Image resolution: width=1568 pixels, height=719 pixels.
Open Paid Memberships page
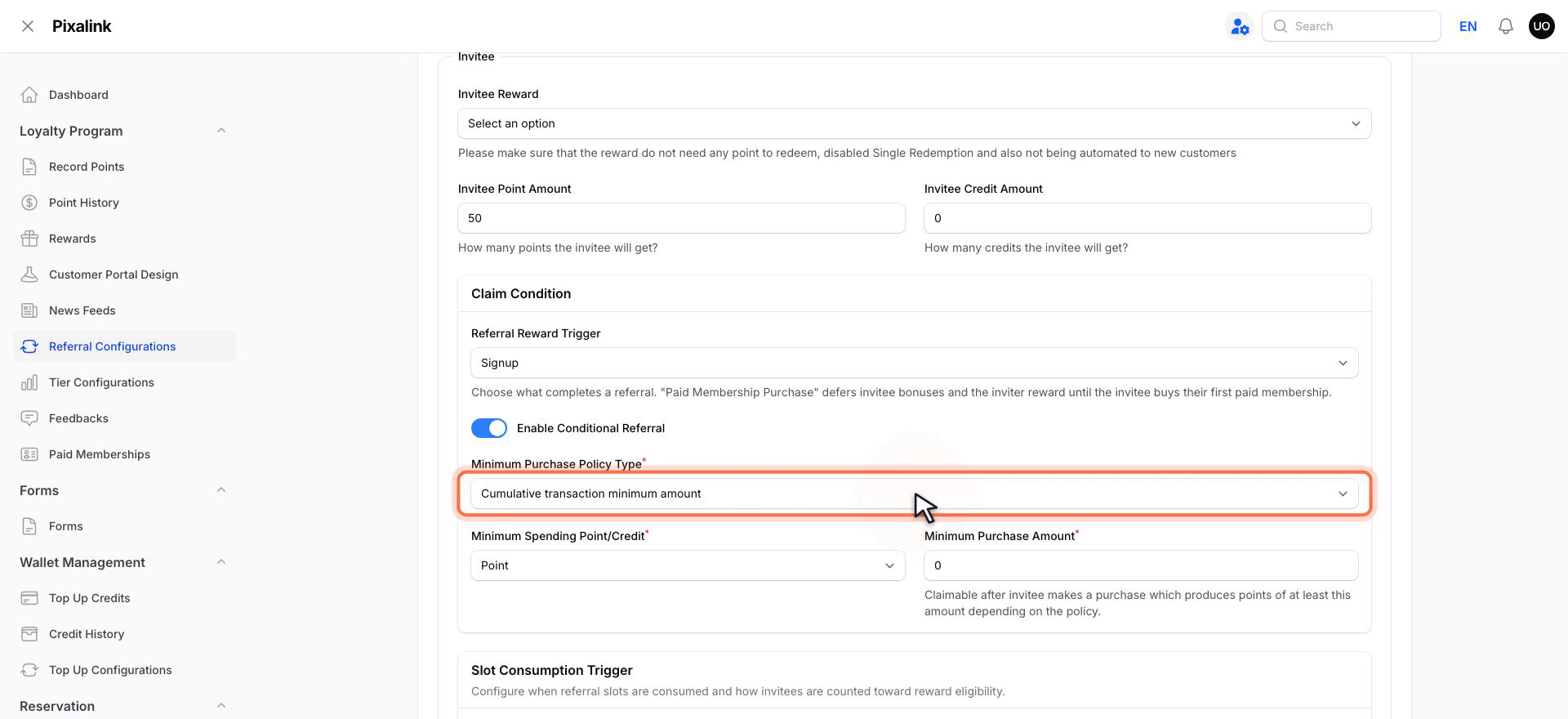pyautogui.click(x=124, y=454)
